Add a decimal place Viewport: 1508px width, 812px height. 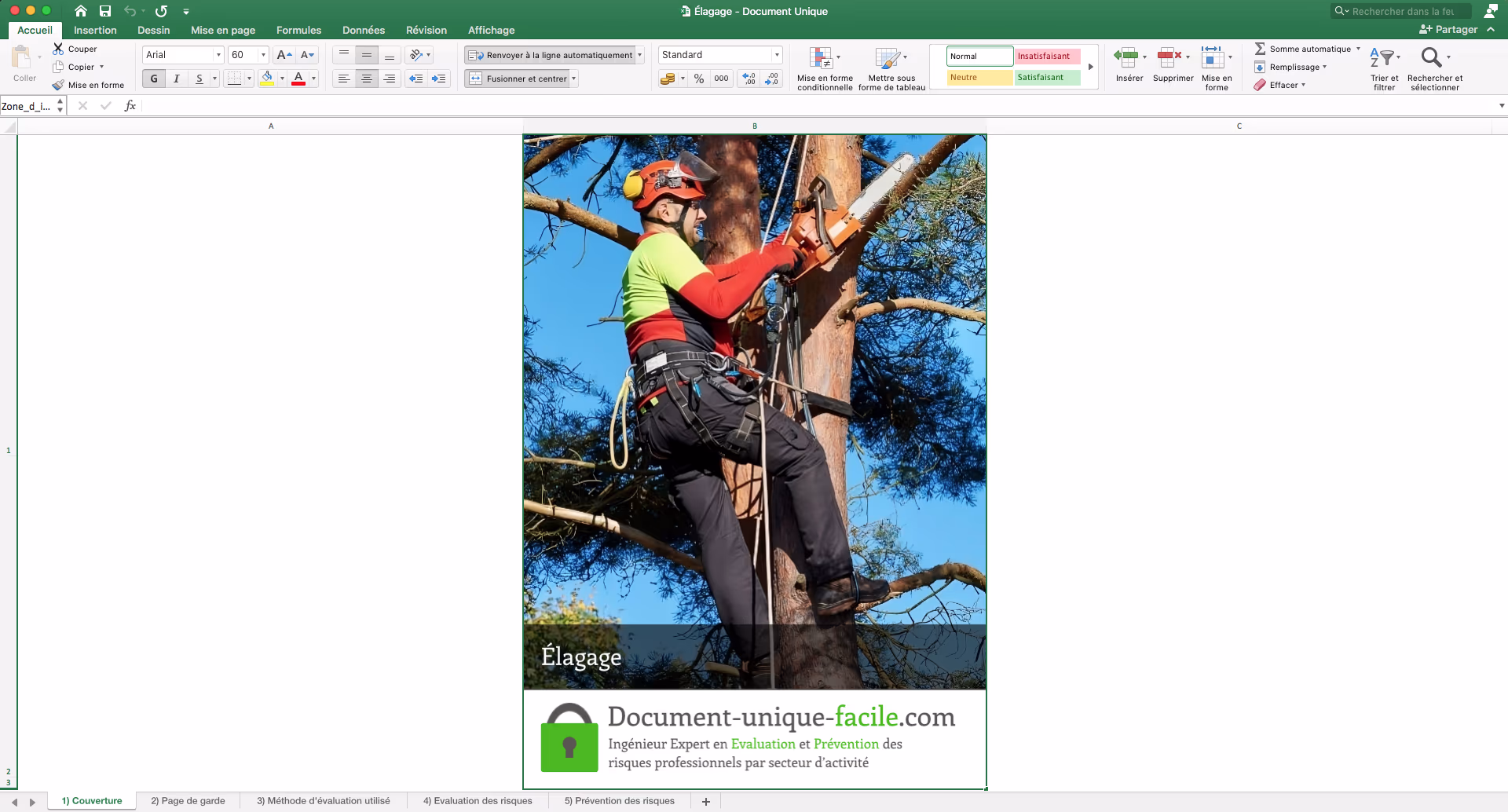tap(749, 79)
